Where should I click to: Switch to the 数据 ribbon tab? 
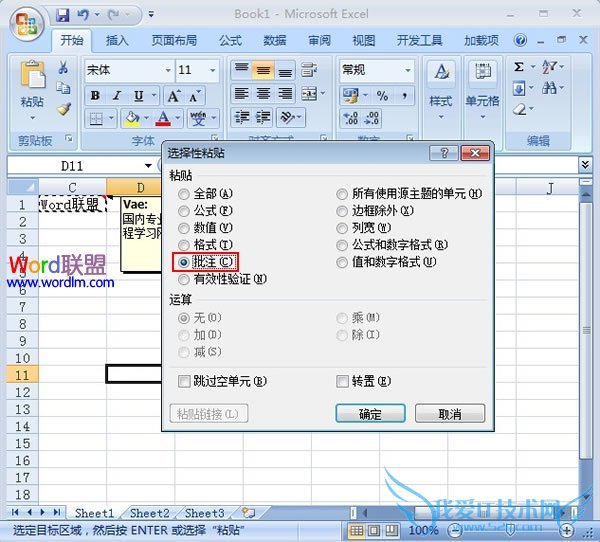[x=275, y=40]
